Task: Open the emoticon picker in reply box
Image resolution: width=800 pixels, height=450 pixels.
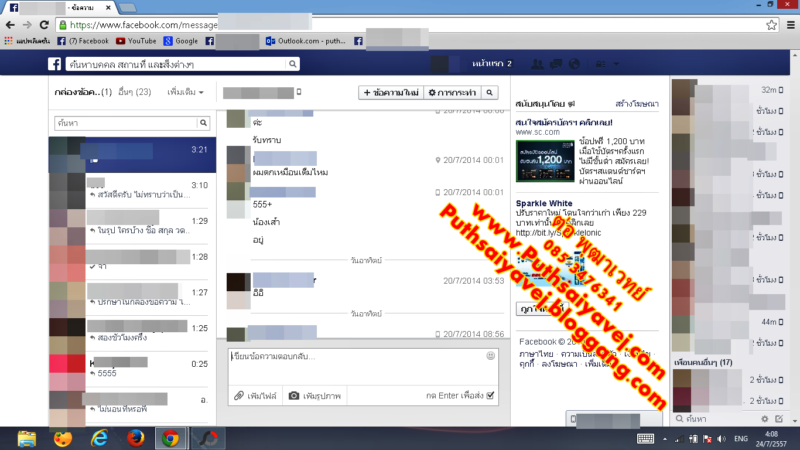Action: pyautogui.click(x=490, y=356)
